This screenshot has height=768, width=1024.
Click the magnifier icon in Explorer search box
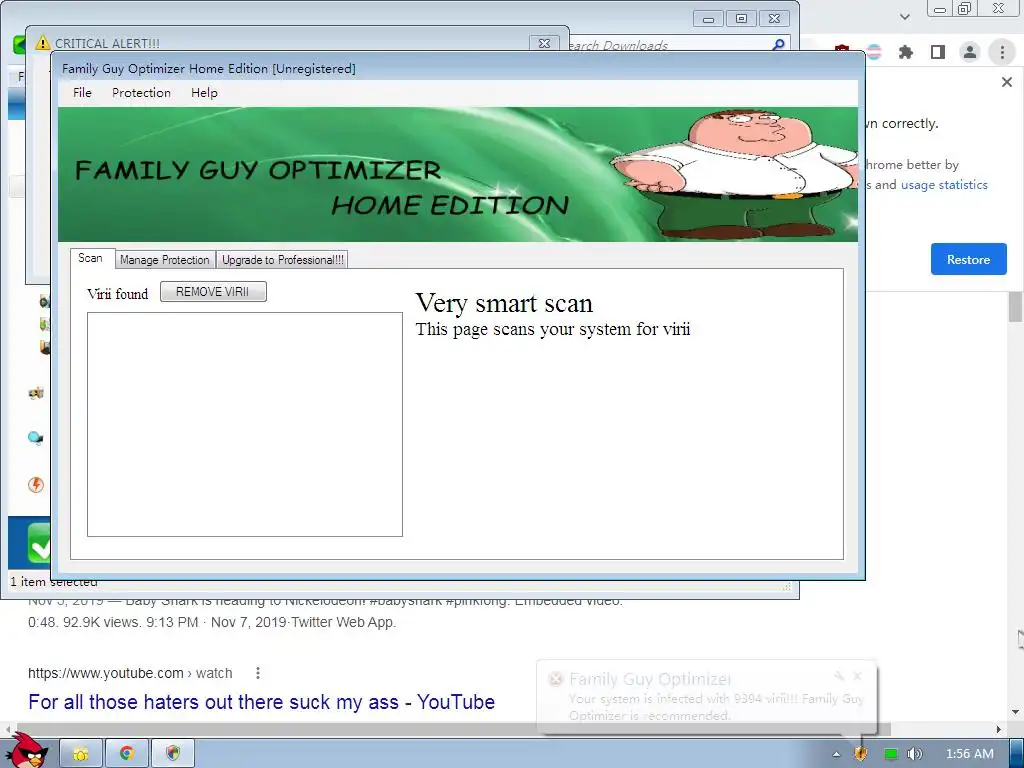pos(778,45)
